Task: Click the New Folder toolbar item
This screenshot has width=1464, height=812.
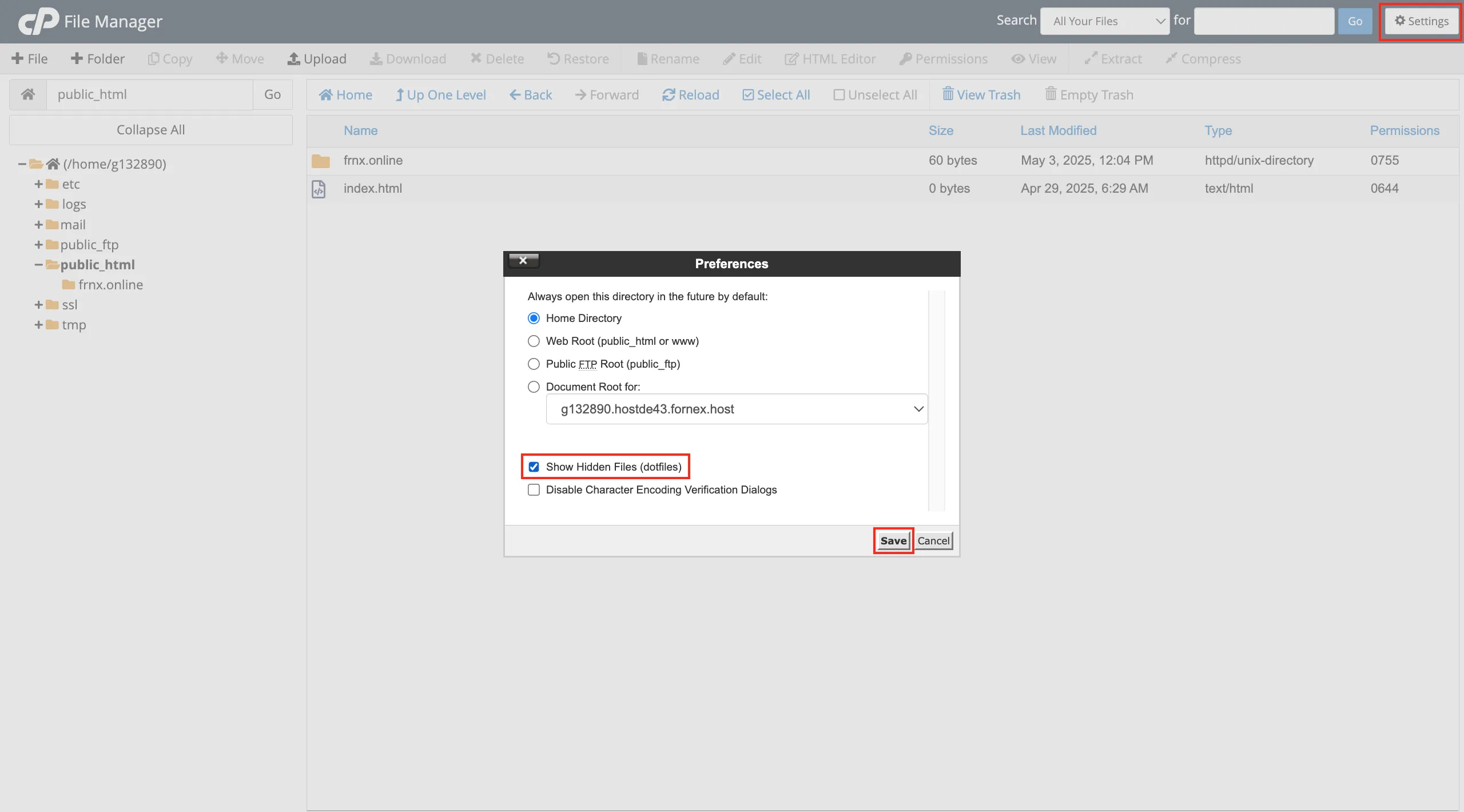Action: 98,59
